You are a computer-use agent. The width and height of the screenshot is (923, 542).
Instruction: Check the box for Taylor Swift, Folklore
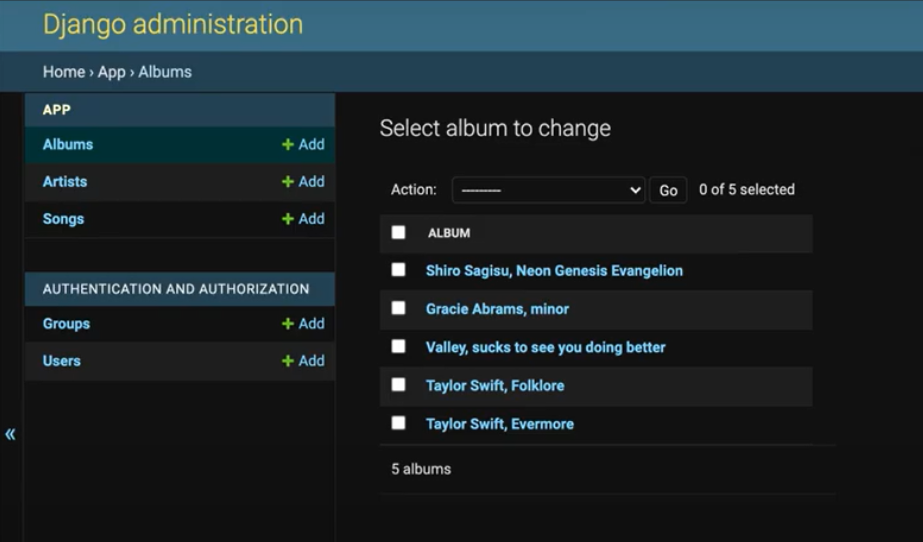399,384
